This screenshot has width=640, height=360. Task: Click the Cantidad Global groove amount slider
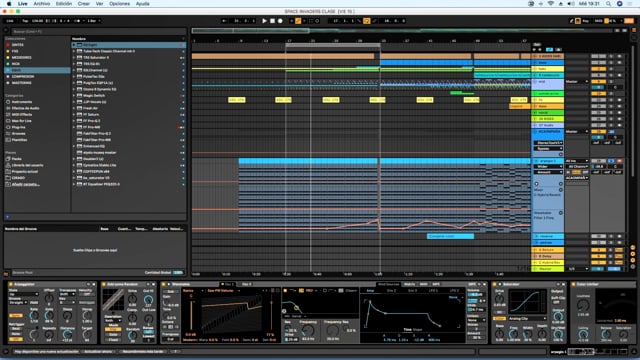point(178,273)
